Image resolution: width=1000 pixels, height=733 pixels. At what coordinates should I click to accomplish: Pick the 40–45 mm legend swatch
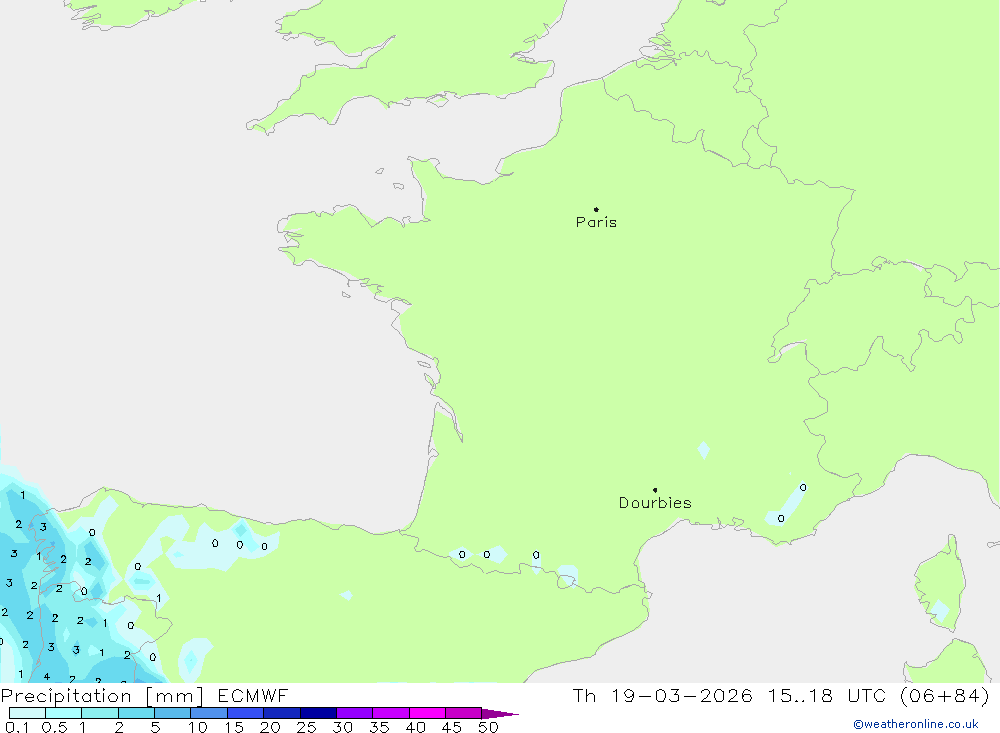pyautogui.click(x=427, y=713)
